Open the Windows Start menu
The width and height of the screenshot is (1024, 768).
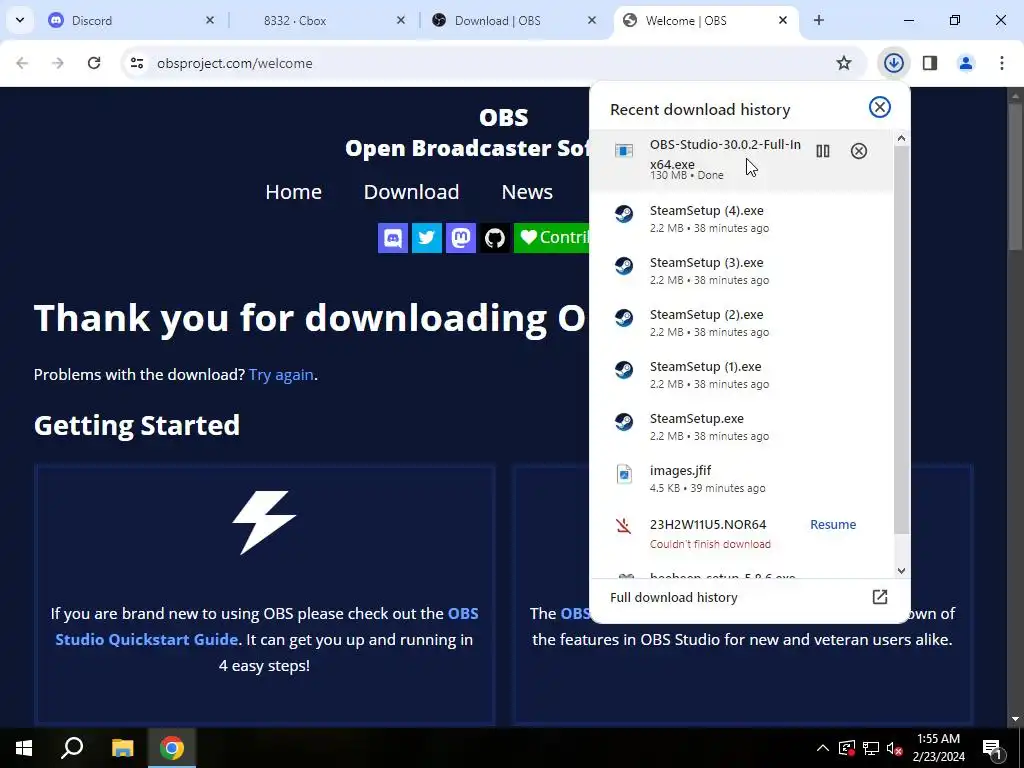point(24,748)
